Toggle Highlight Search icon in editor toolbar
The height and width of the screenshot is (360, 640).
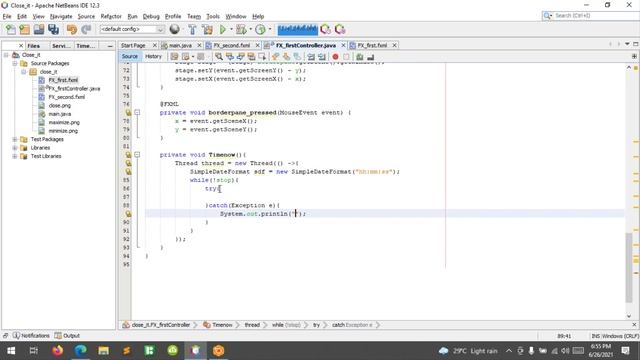coord(251,57)
